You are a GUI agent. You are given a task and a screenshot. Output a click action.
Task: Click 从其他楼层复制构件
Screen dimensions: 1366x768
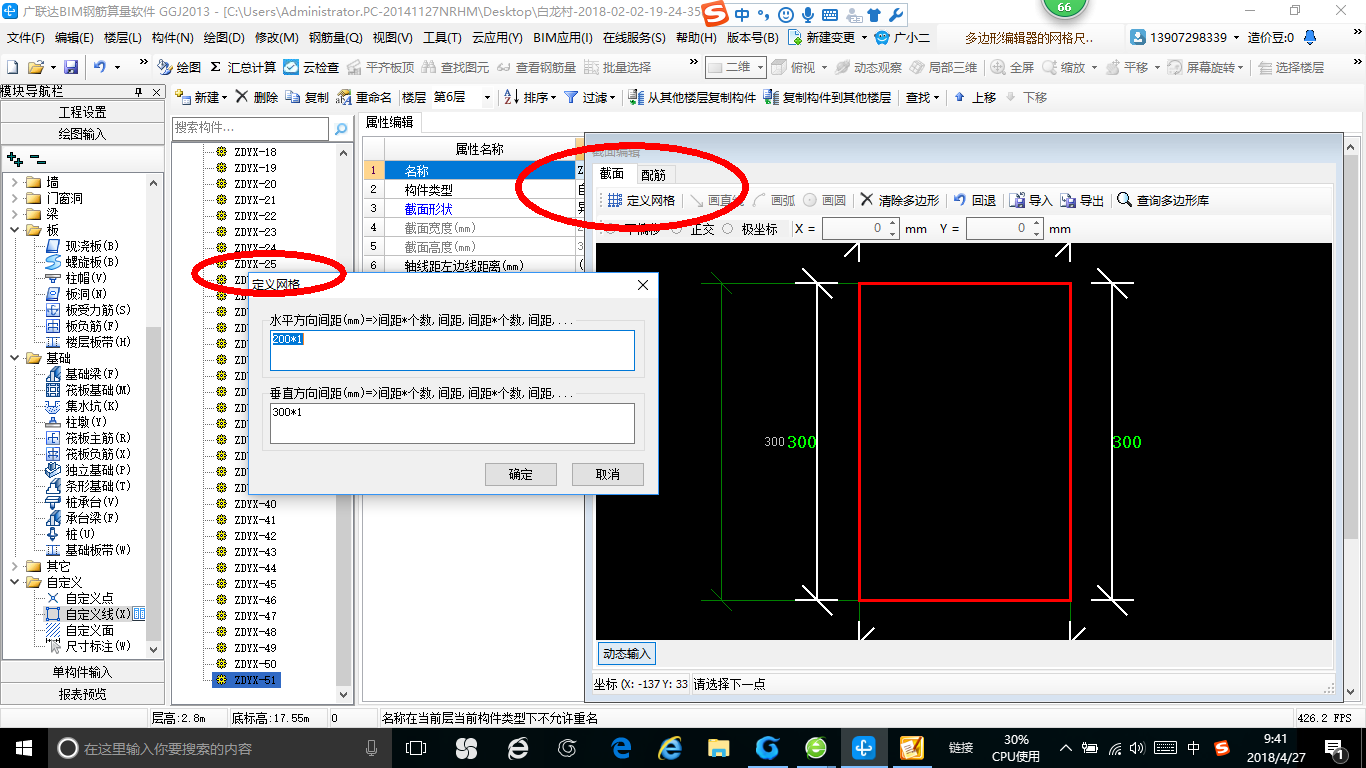coord(692,97)
